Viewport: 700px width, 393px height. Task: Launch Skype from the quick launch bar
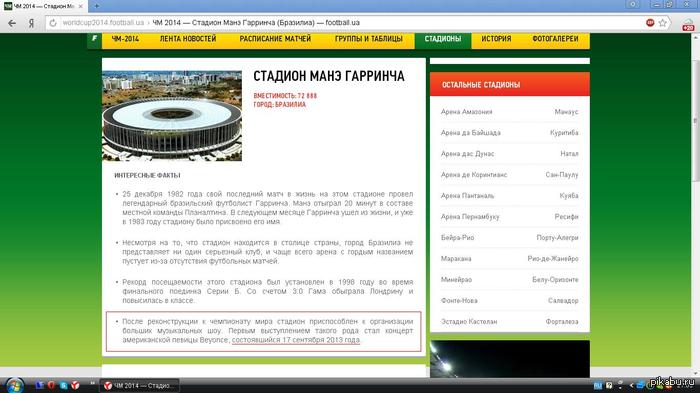(63, 385)
